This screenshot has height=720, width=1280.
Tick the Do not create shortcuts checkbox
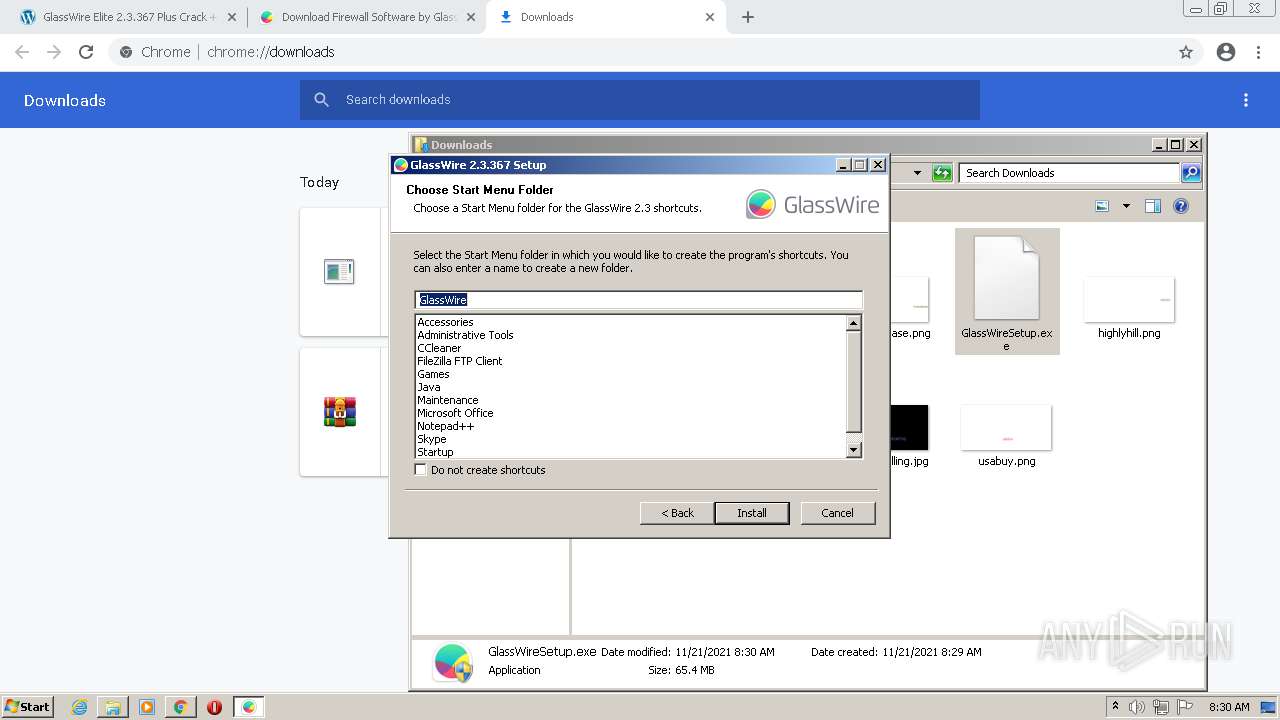421,469
